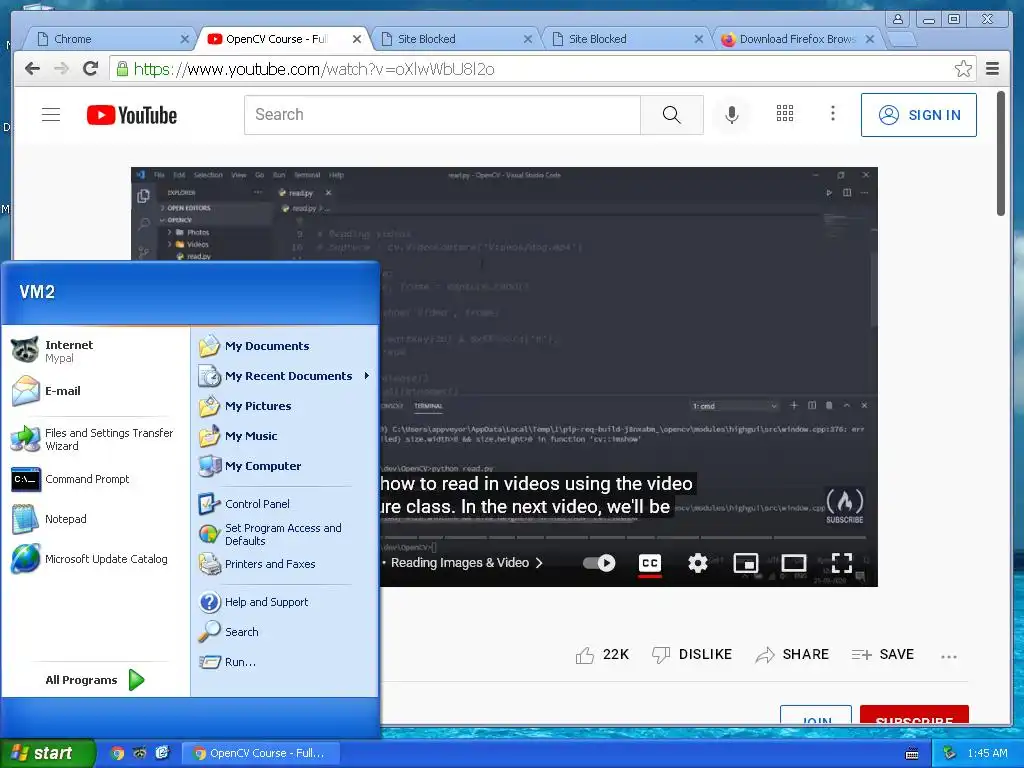The width and height of the screenshot is (1024, 768).
Task: Enable the miniplayer icon
Action: [745, 562]
